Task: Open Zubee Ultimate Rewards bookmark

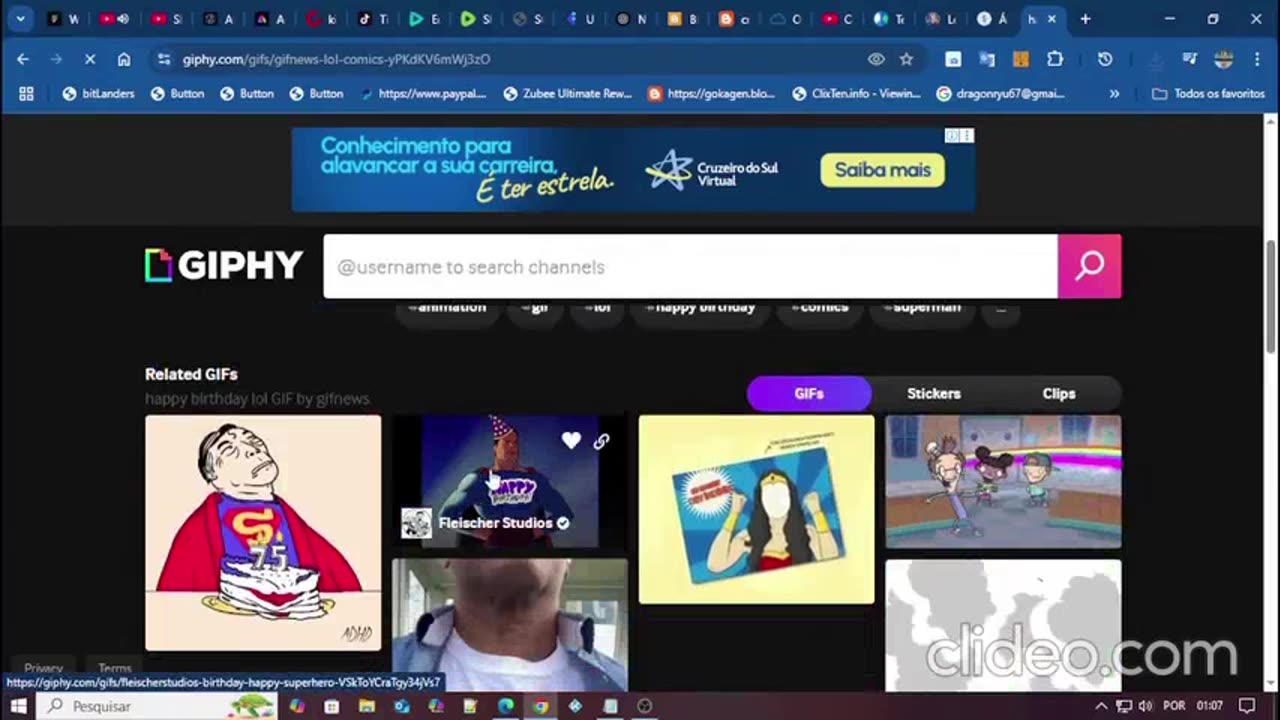Action: 568,93
